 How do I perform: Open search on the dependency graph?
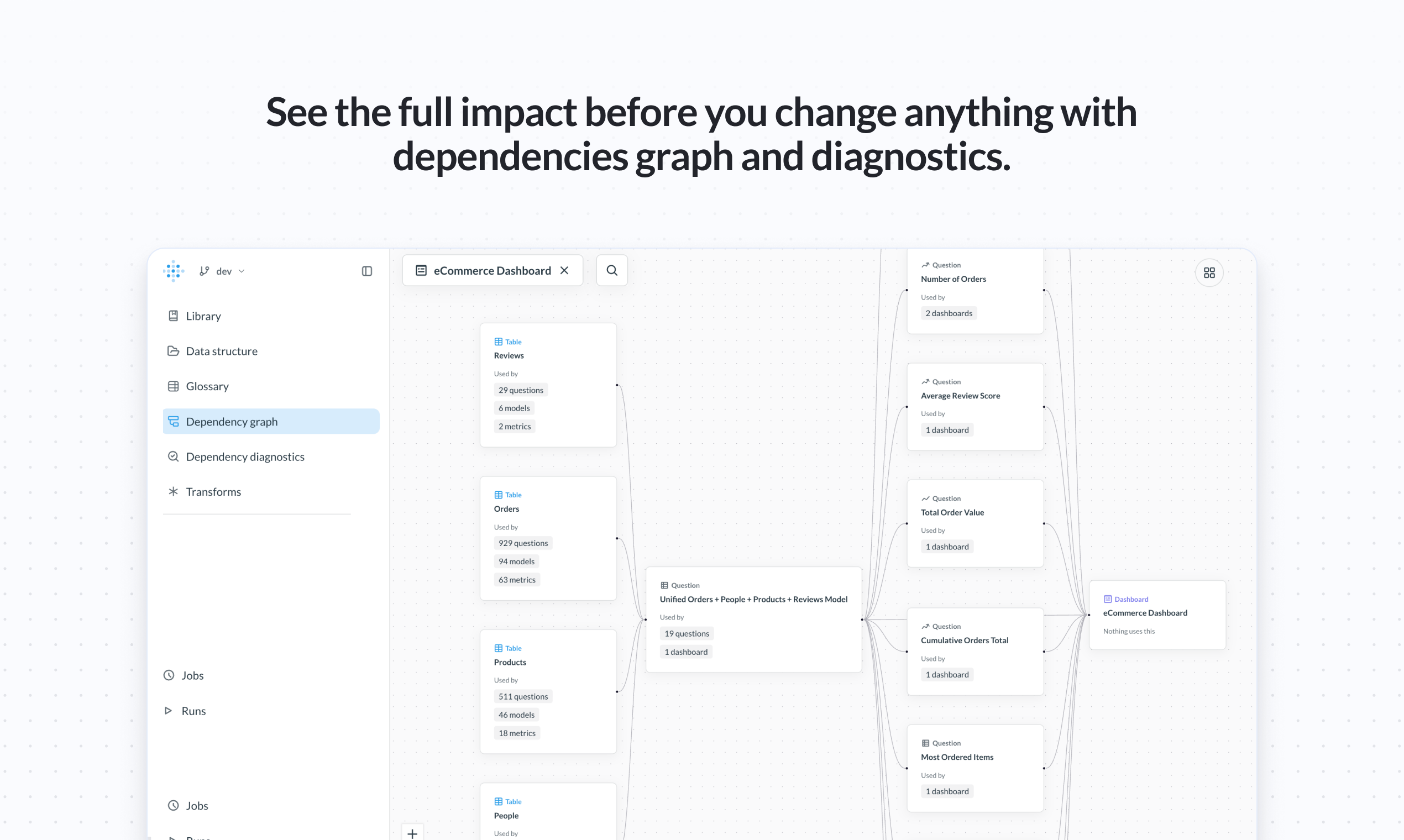(x=611, y=270)
